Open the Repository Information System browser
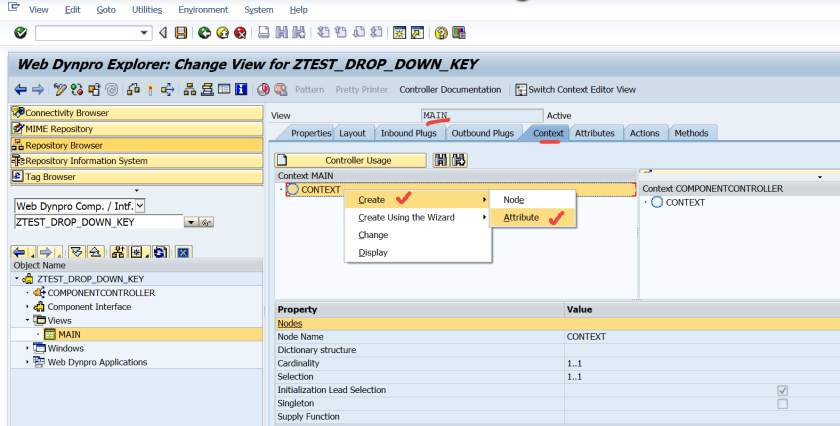Viewport: 840px width, 426px height. (86, 161)
